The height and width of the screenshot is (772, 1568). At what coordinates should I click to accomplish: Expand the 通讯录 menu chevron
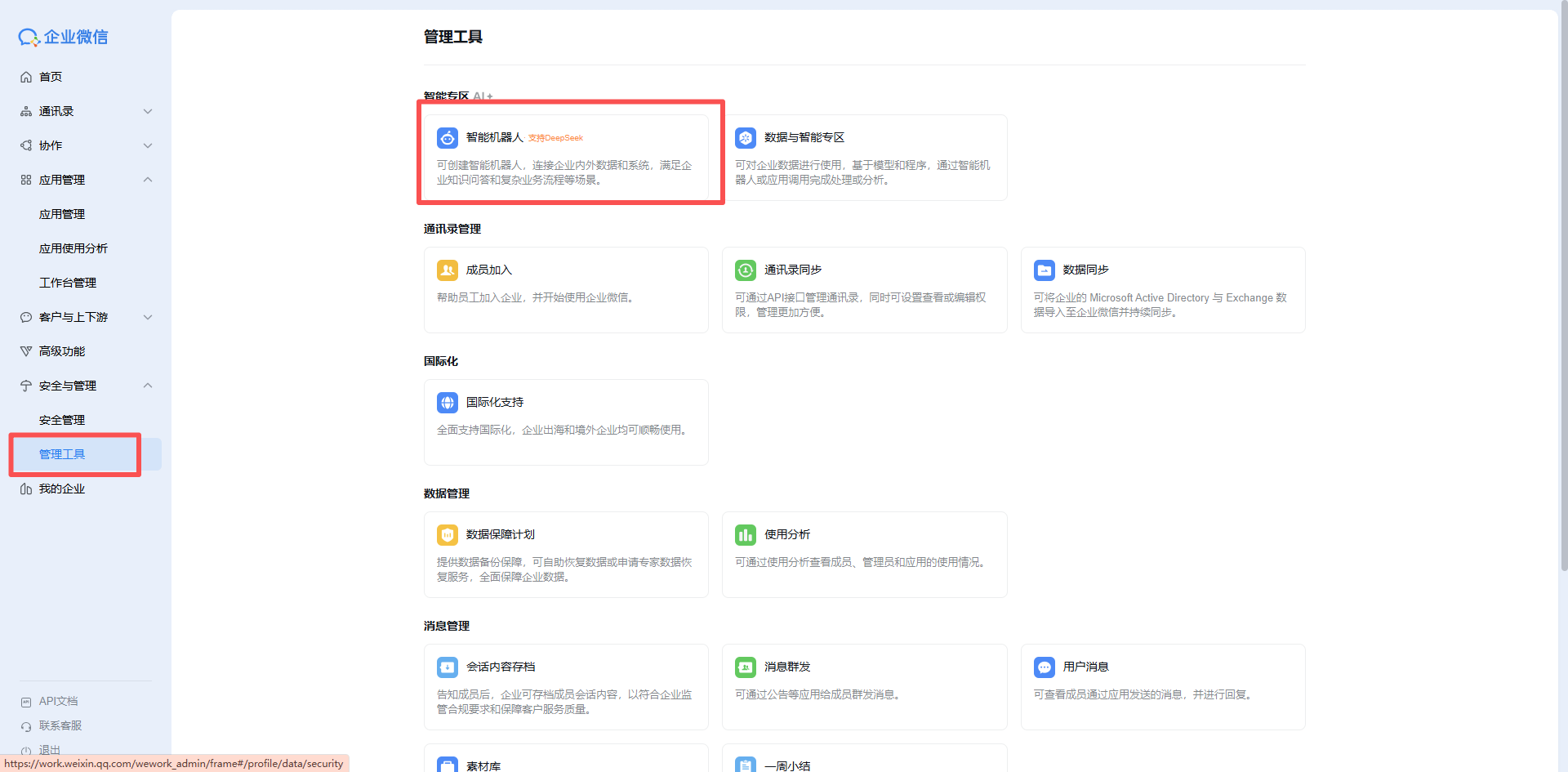tap(148, 111)
